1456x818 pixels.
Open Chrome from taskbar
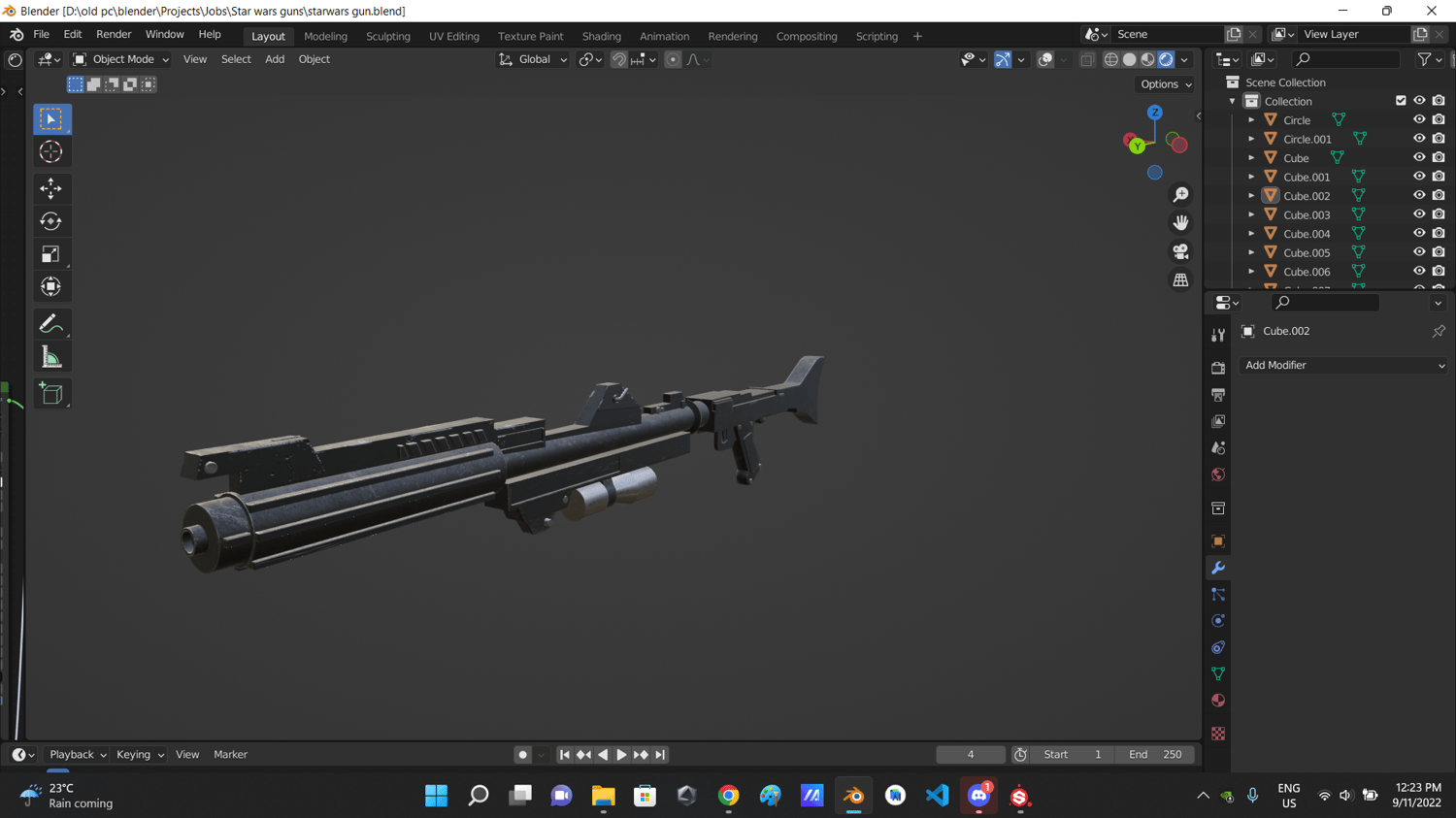(728, 796)
